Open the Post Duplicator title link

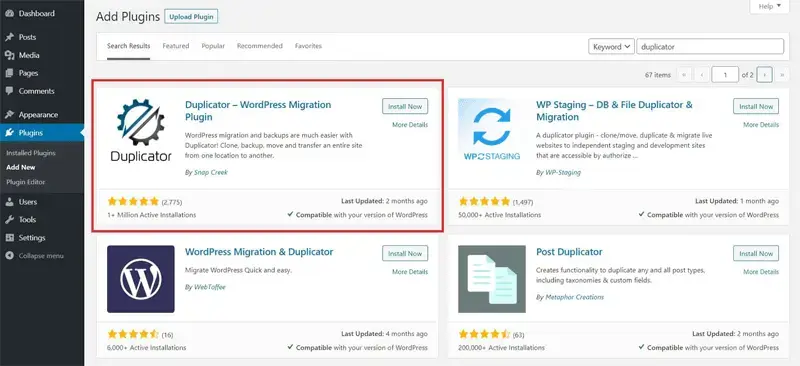click(569, 252)
